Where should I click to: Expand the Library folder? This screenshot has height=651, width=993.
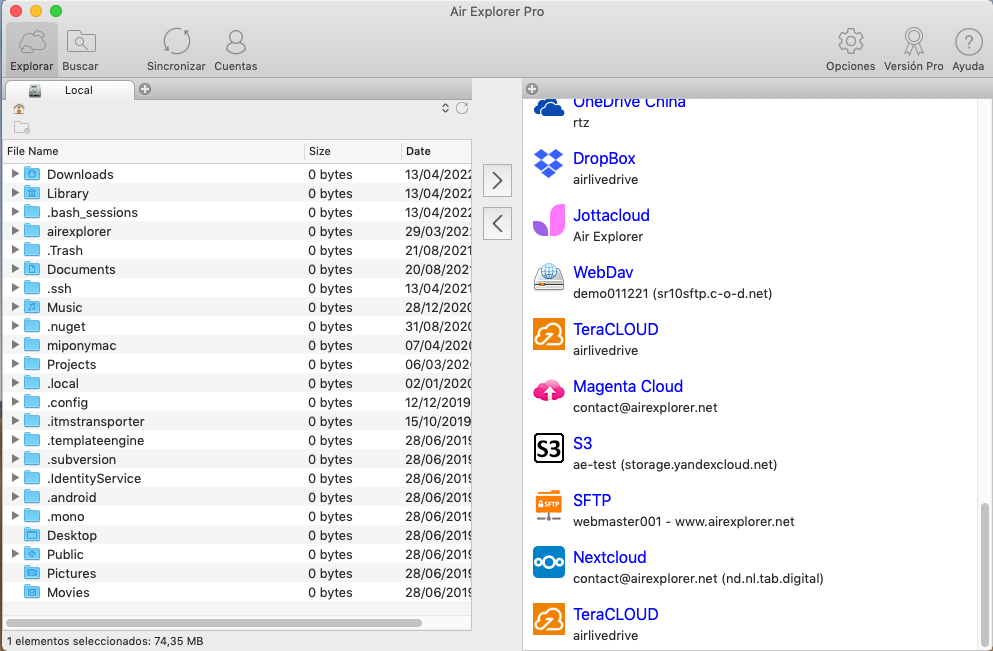(15, 193)
